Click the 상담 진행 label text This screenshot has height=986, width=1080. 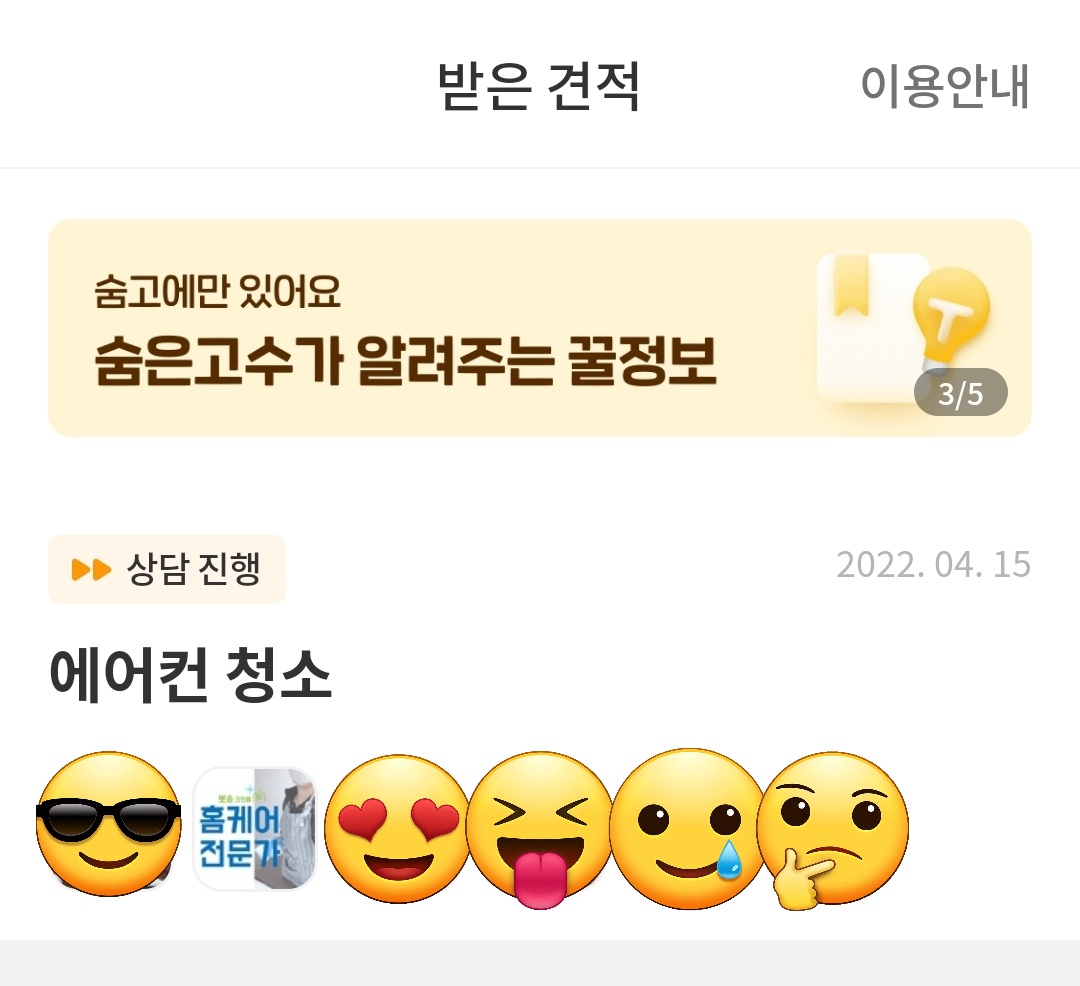194,569
